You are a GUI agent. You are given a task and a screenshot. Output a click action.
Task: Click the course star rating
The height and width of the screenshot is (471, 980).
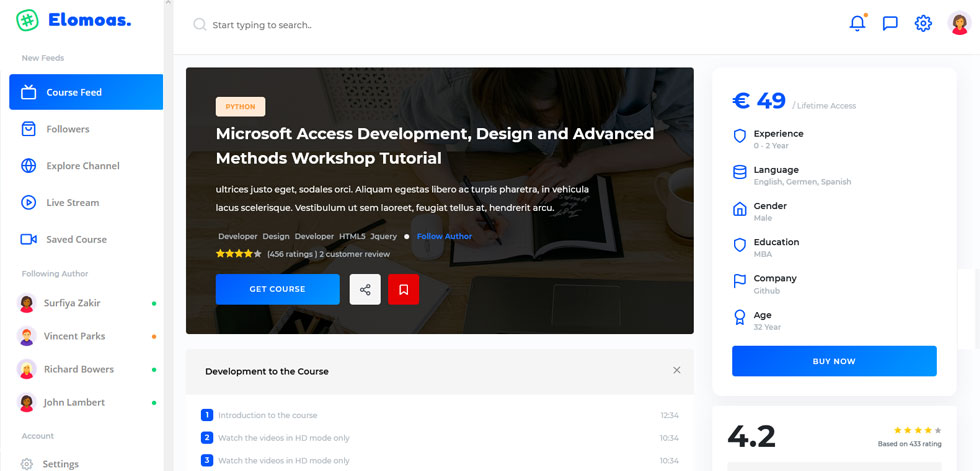point(239,254)
